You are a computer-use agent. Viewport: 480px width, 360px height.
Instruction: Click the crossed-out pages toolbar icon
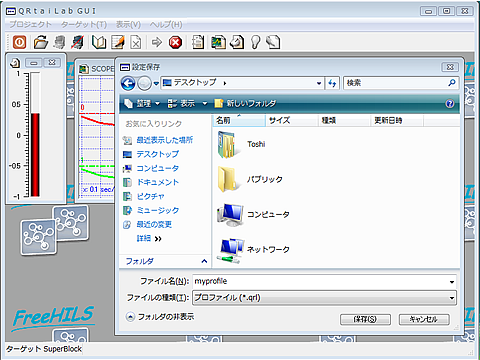pyautogui.click(x=78, y=42)
